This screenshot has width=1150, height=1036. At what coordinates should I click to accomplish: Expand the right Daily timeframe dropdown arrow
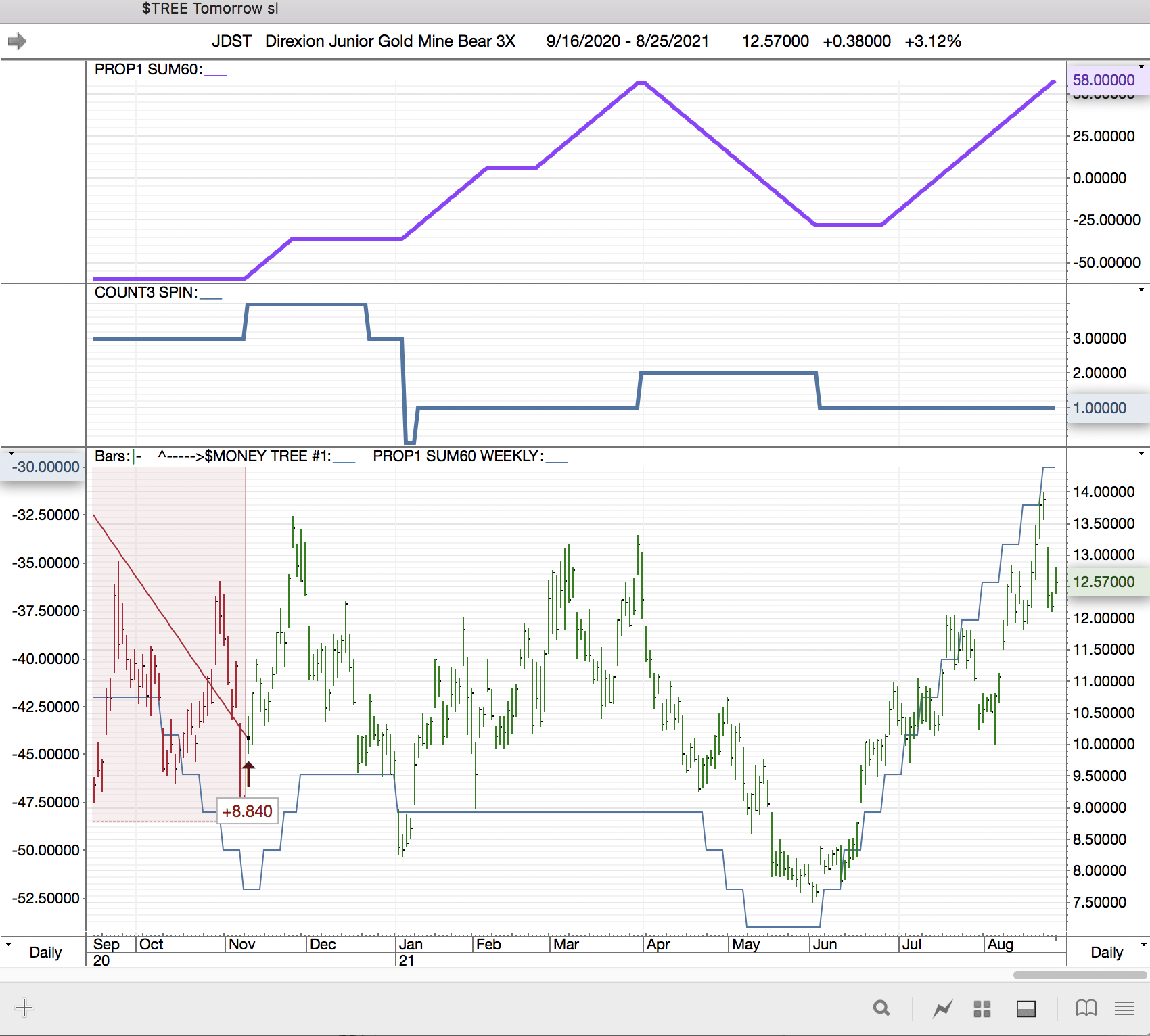(1144, 944)
